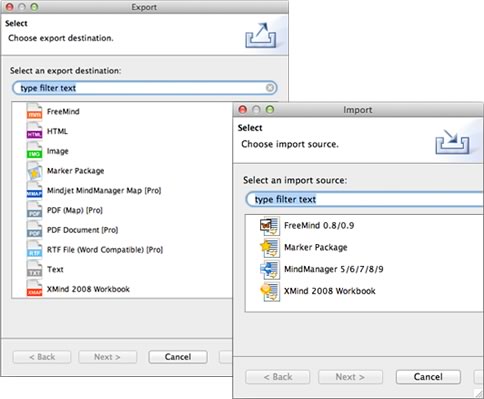Pick Marker Package in Export list
The image size is (484, 399).
click(x=75, y=171)
